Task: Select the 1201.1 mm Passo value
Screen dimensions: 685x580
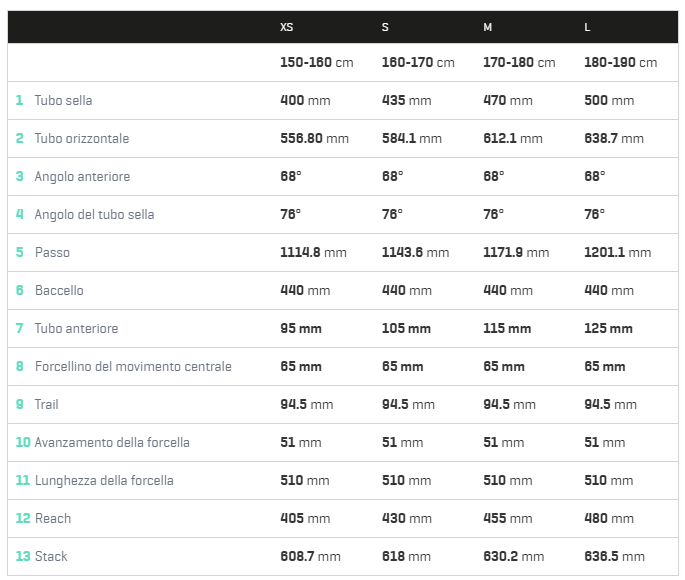Action: (617, 253)
